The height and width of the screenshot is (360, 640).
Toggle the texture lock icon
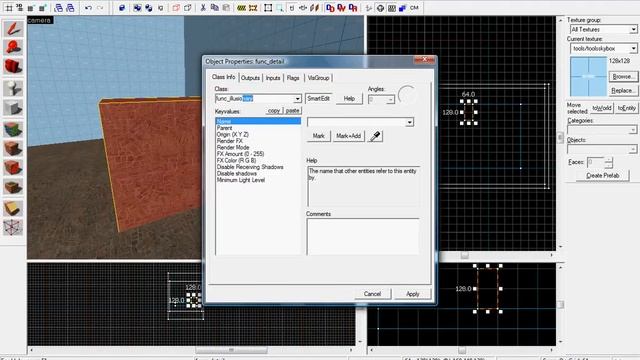[x=292, y=8]
